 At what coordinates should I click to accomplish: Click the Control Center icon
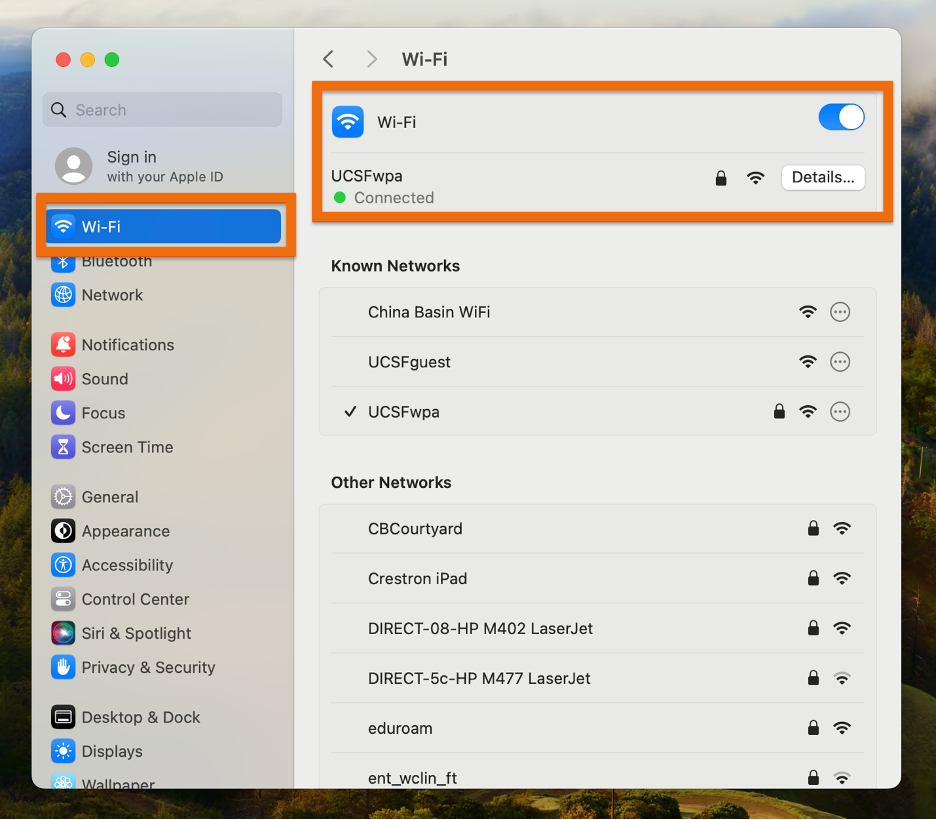[63, 599]
